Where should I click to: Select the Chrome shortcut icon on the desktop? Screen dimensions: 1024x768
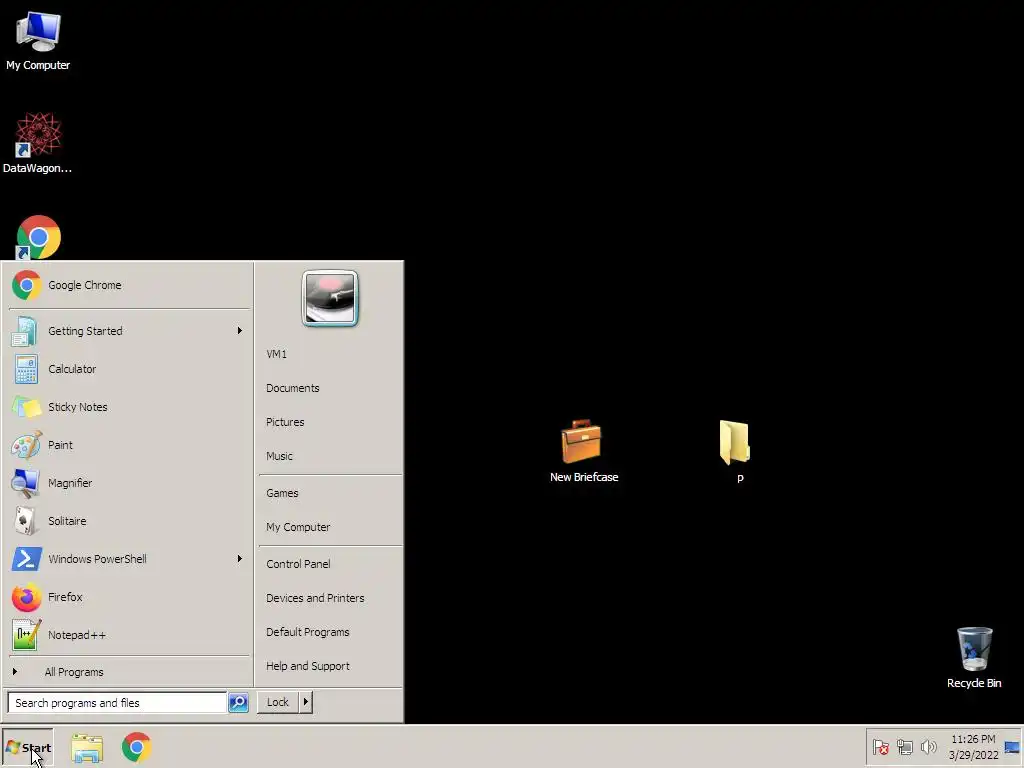click(x=38, y=238)
